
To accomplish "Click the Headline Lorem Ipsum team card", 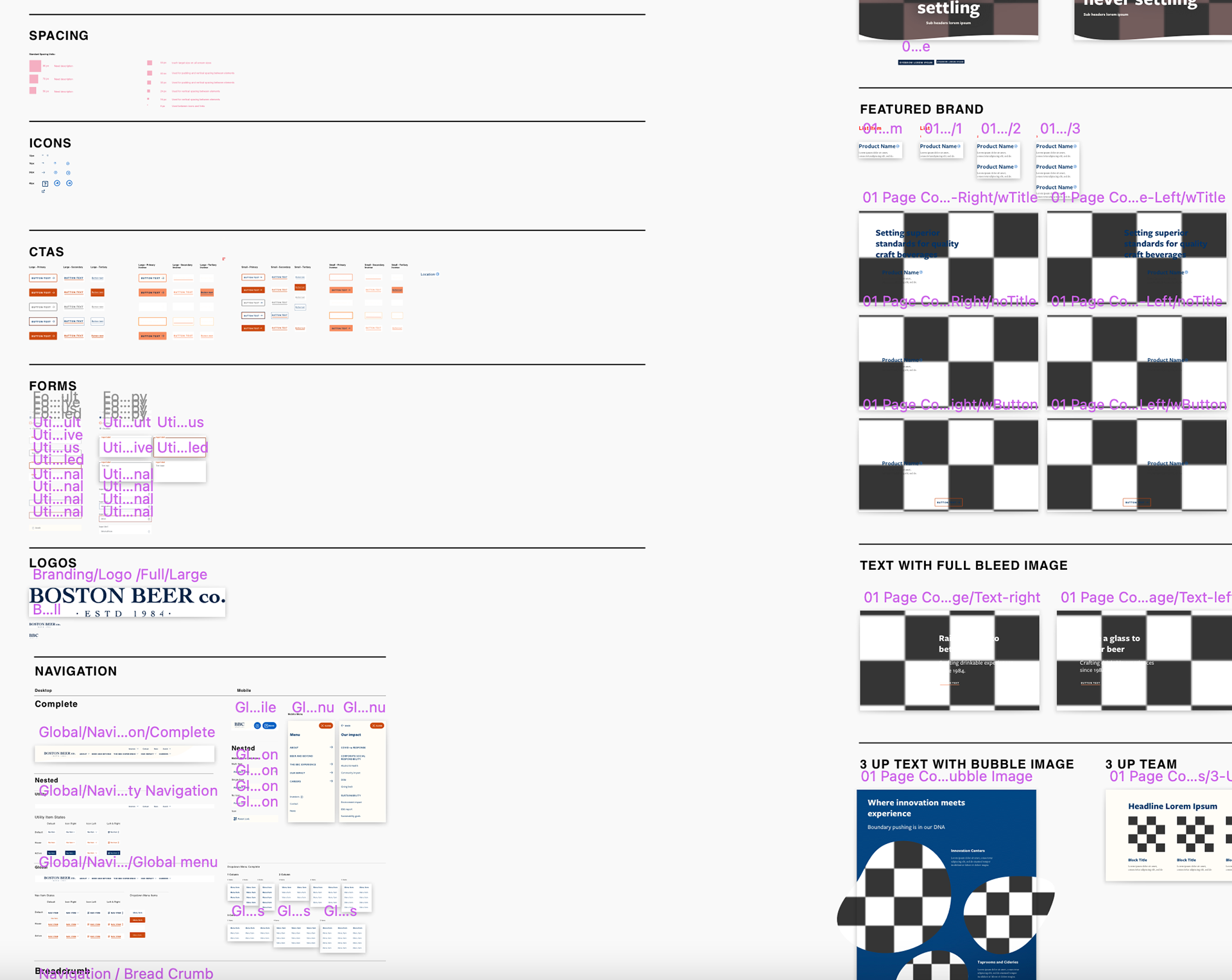I will click(1168, 836).
